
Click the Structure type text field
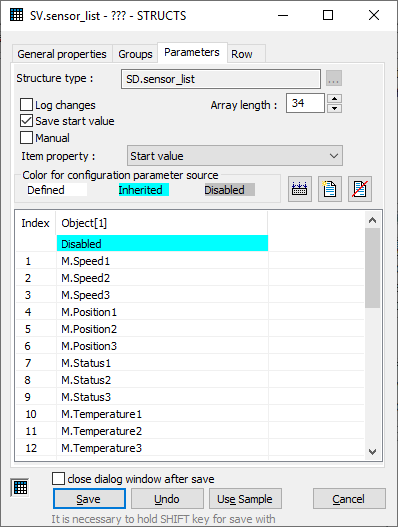coord(221,79)
